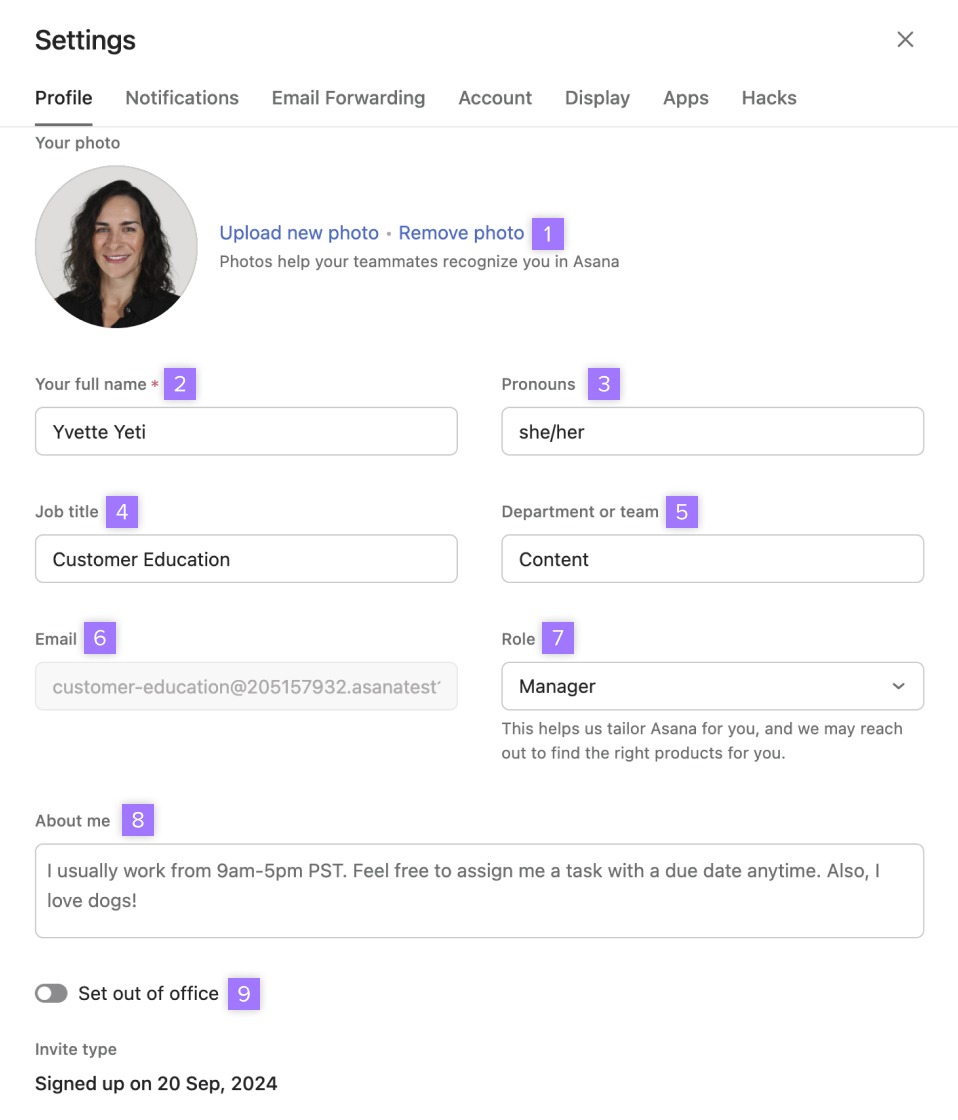Switch to the Notifications tab
The width and height of the screenshot is (958, 1120).
point(181,97)
